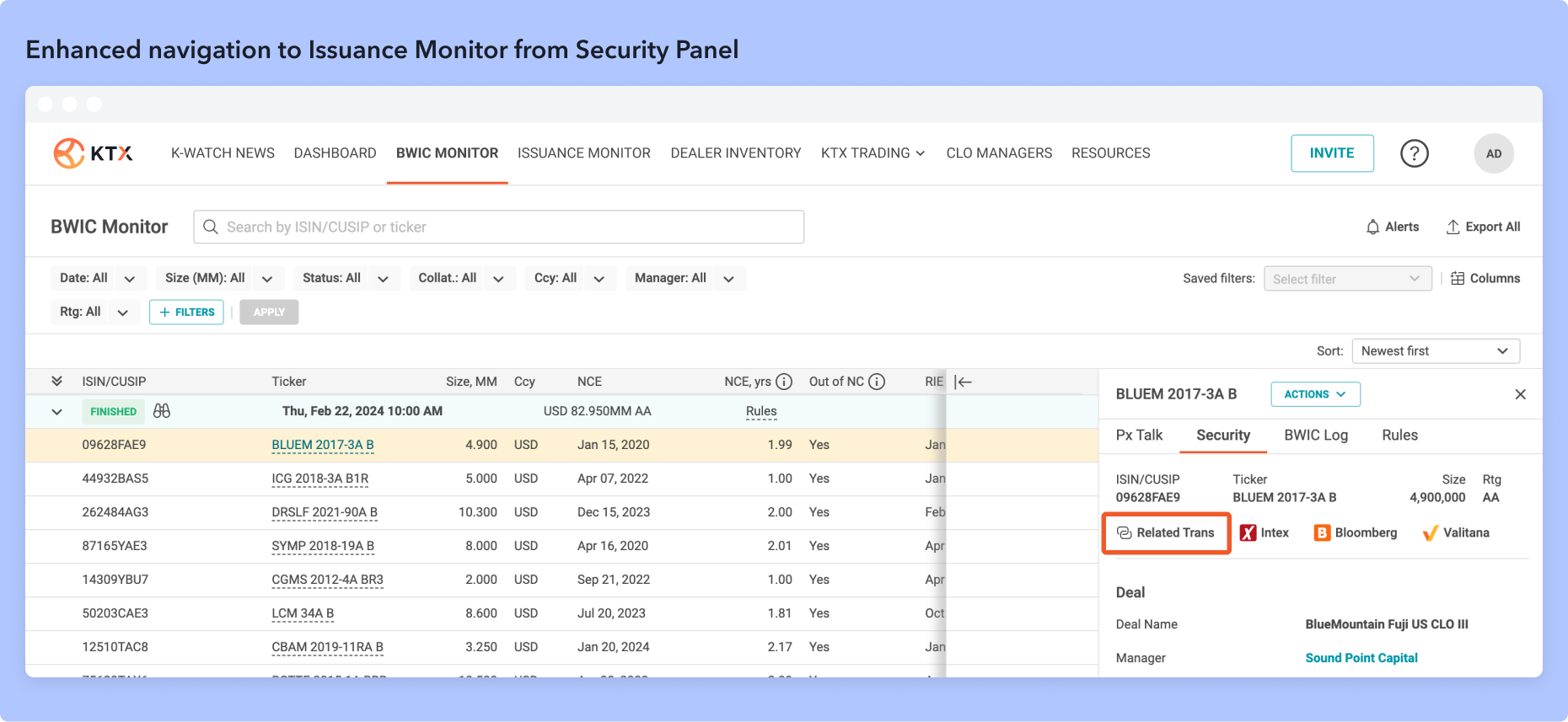This screenshot has width=1568, height=722.
Task: Click the INVITE button
Action: pos(1332,153)
